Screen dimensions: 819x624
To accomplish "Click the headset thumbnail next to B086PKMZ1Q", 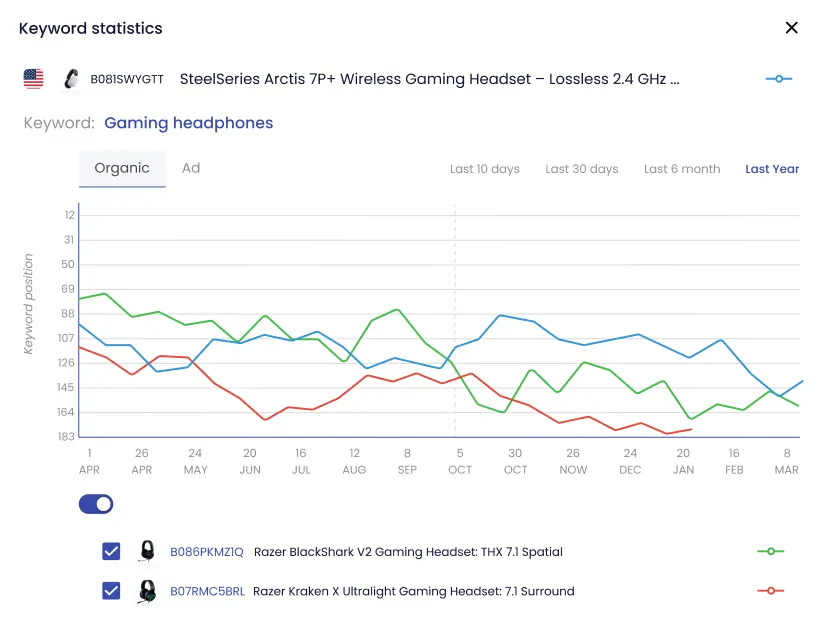I will pos(146,551).
